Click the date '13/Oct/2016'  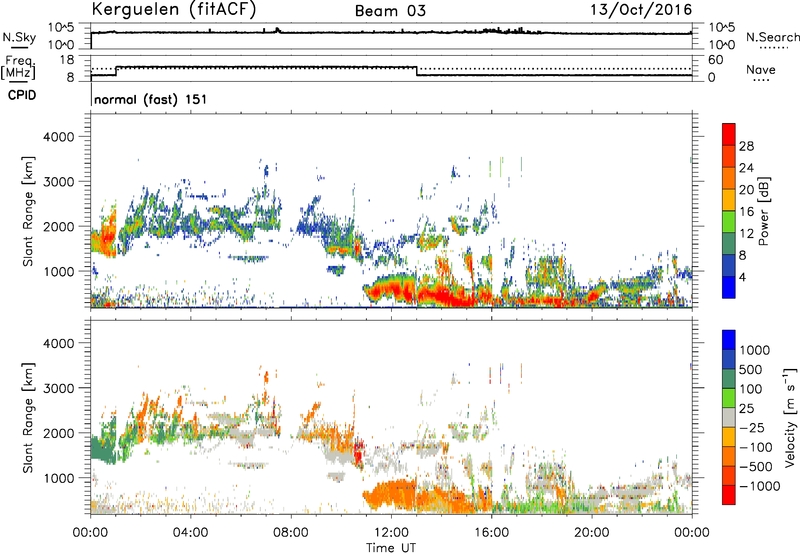coord(641,9)
